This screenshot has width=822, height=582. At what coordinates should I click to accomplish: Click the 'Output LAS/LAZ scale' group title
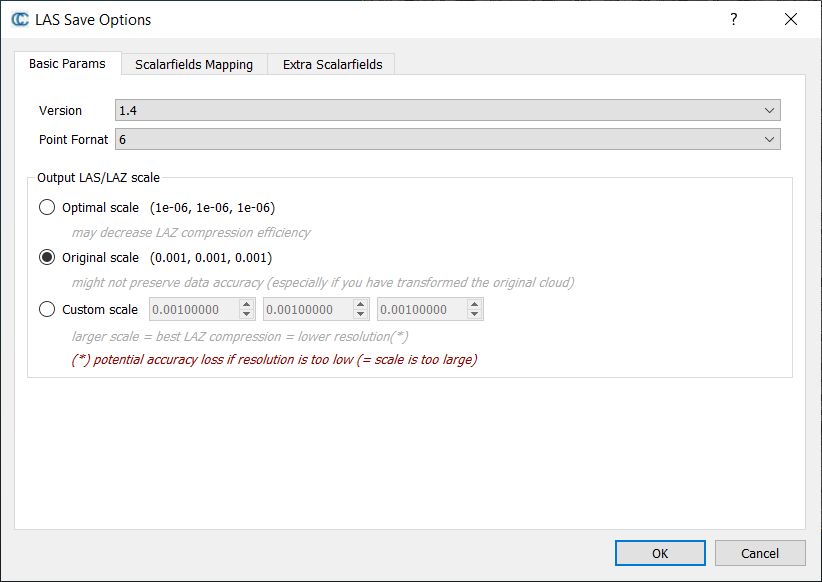click(98, 178)
